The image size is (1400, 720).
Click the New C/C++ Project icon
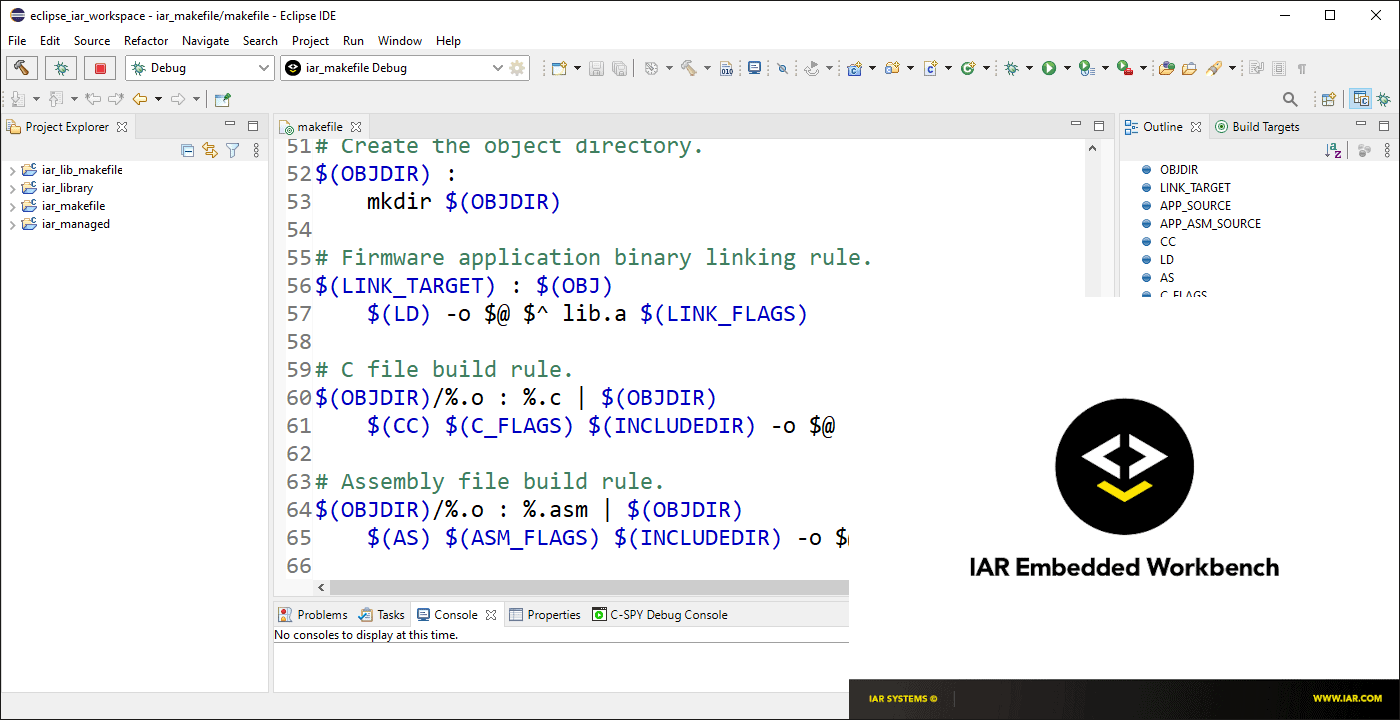855,68
